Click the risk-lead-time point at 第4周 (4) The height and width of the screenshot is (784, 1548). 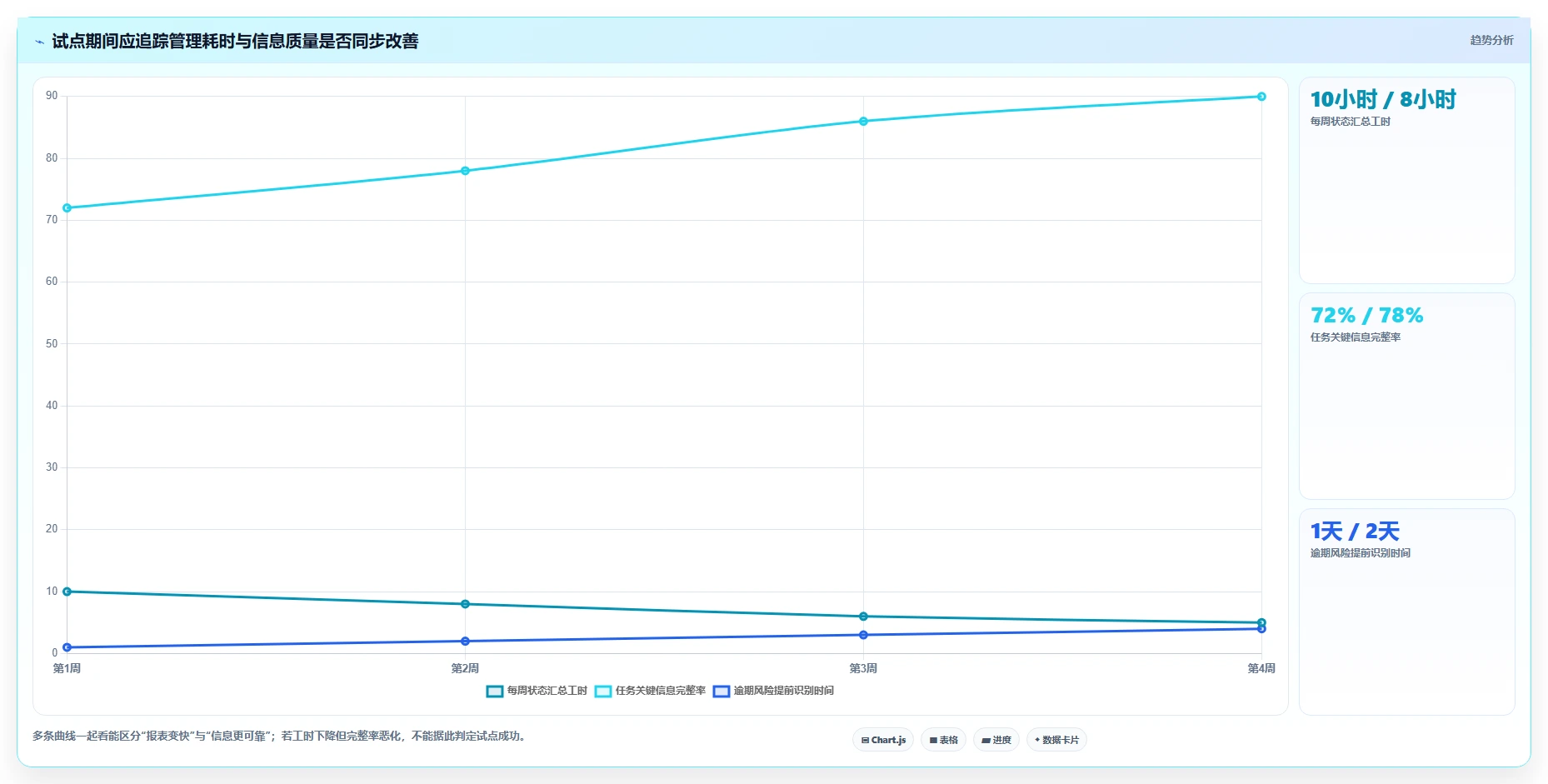pyautogui.click(x=1261, y=629)
